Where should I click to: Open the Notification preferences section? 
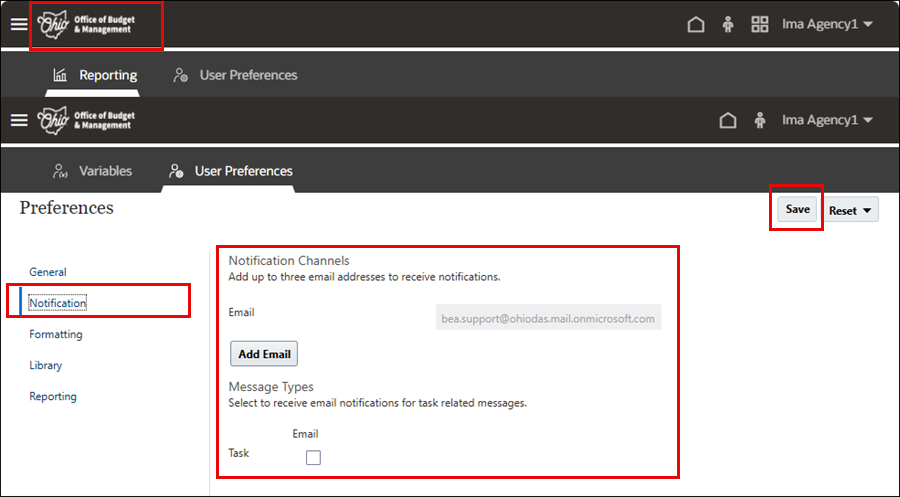tap(57, 303)
